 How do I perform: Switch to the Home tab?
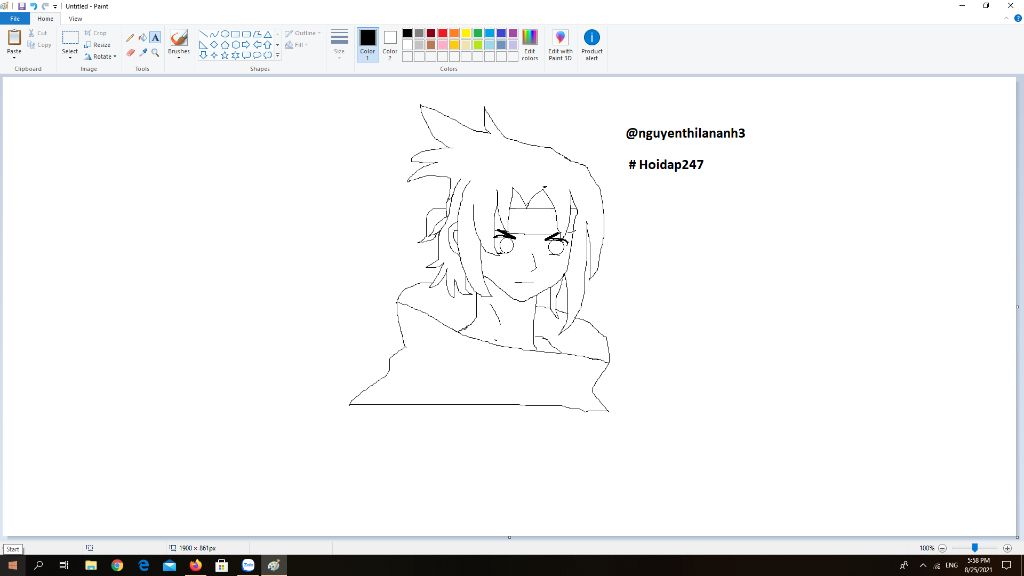pyautogui.click(x=45, y=19)
